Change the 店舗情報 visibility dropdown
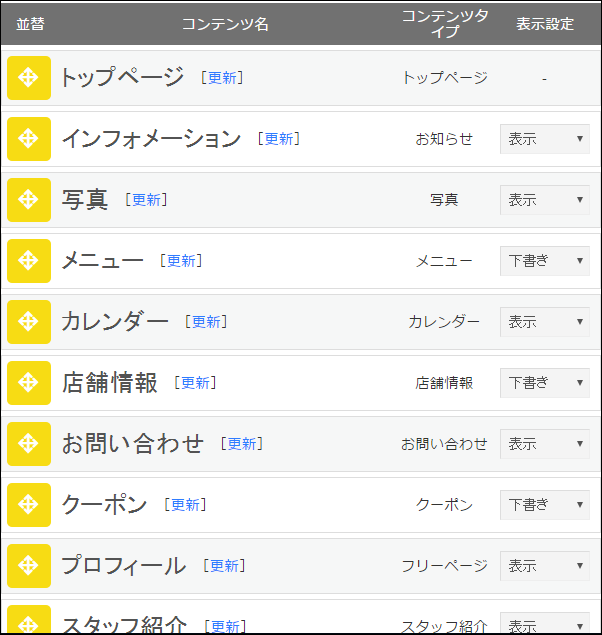602x635 pixels. pos(544,383)
